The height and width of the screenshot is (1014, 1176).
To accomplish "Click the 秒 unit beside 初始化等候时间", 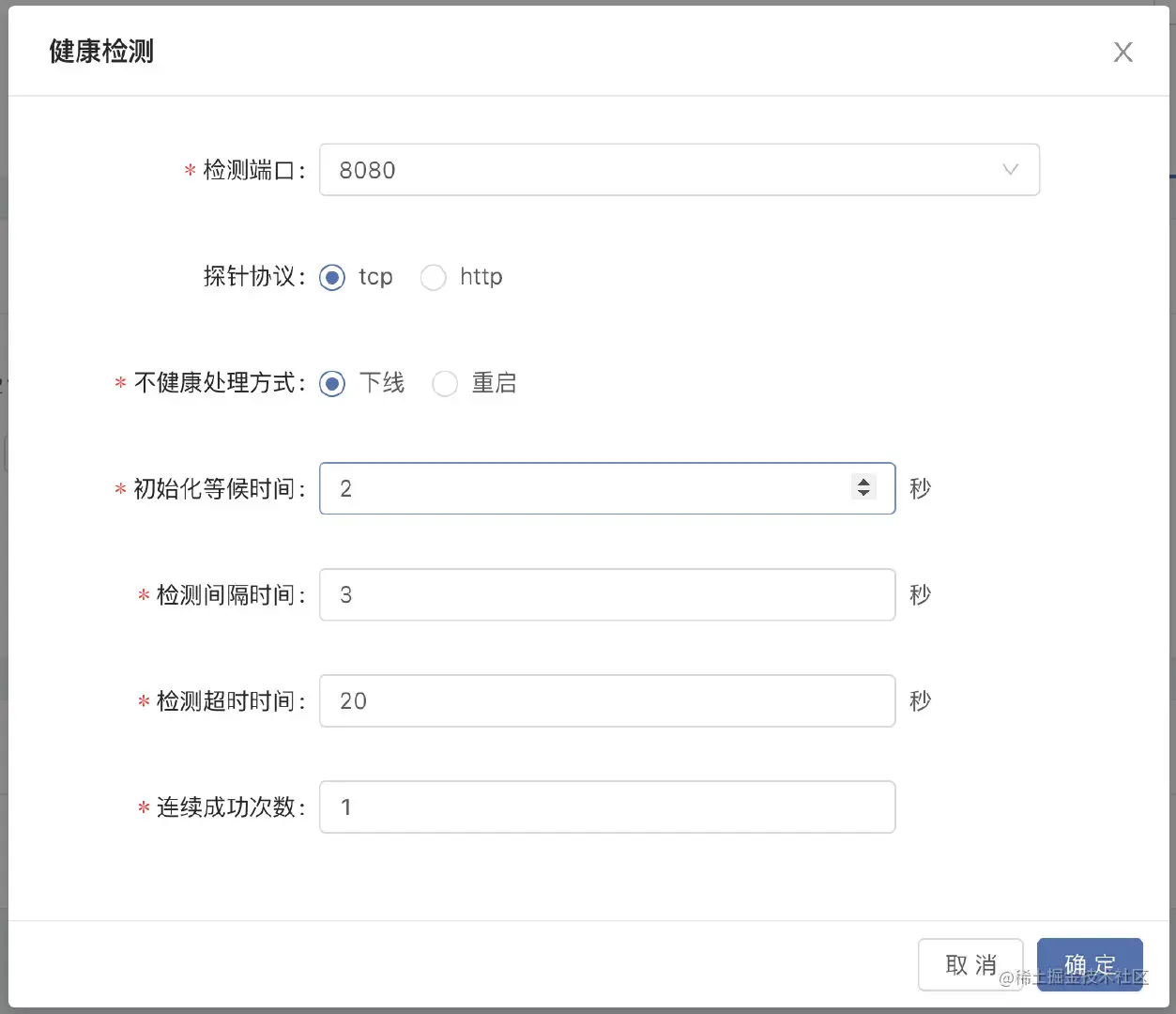I will (920, 488).
